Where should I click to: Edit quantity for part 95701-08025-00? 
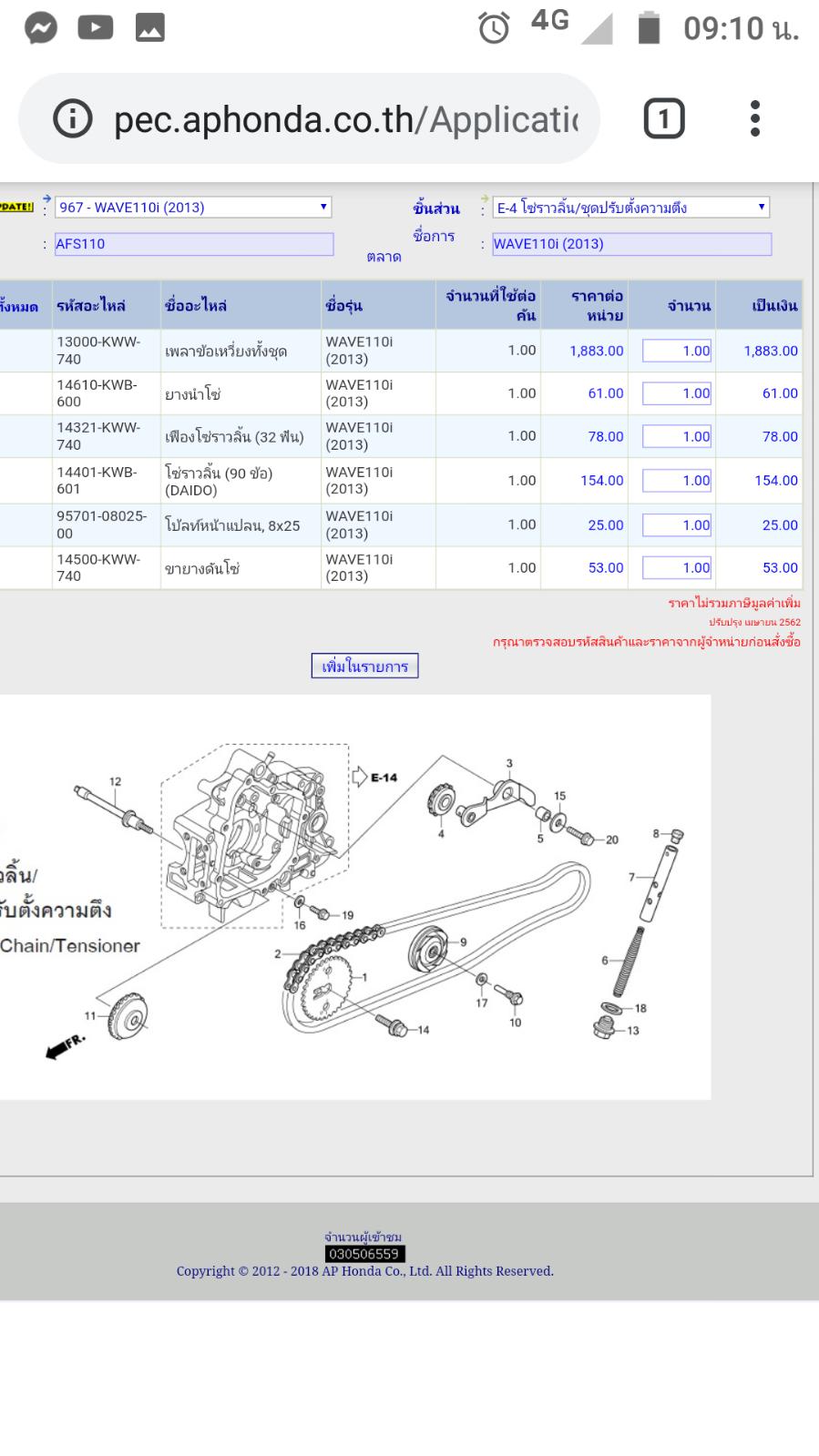[x=677, y=524]
